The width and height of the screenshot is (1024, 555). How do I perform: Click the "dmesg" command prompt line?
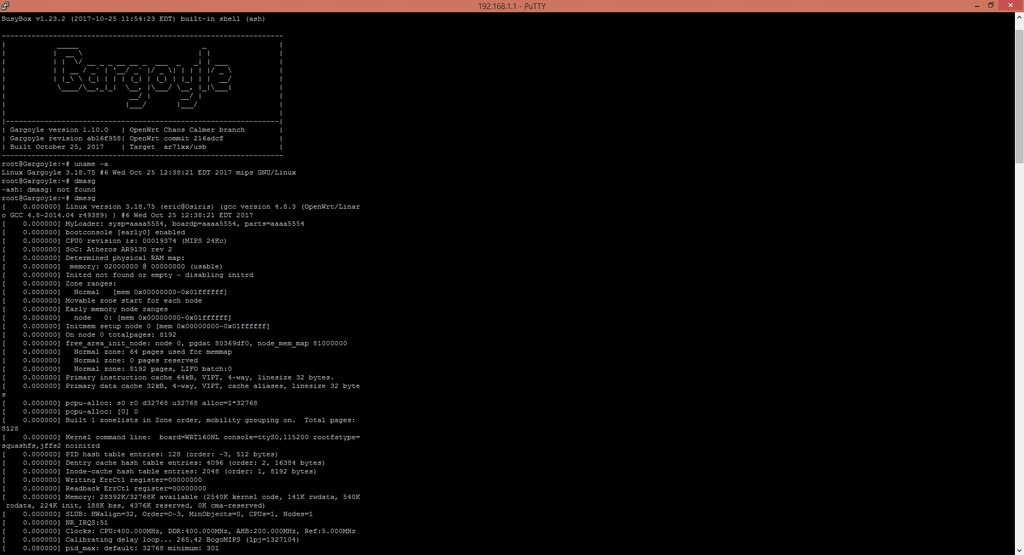pyautogui.click(x=48, y=198)
